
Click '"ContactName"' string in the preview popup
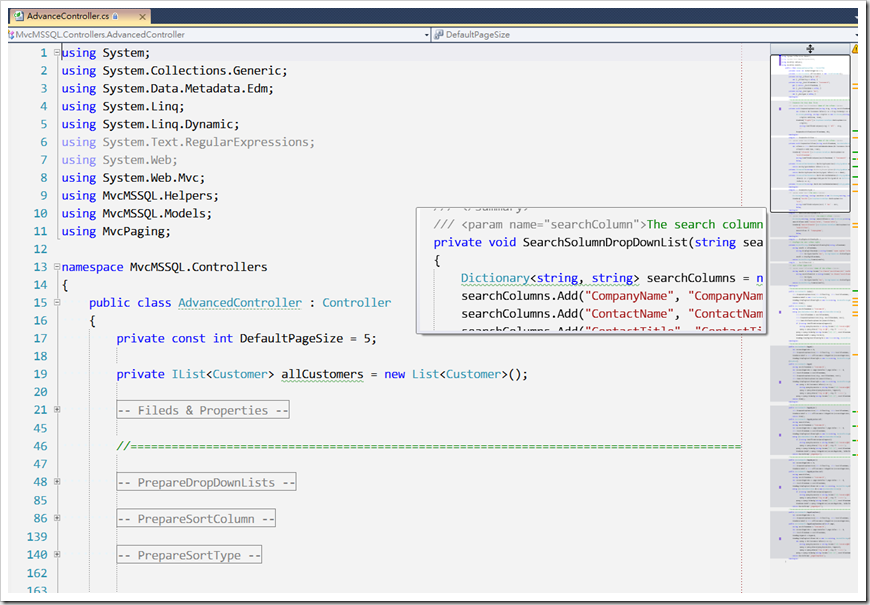[629, 314]
